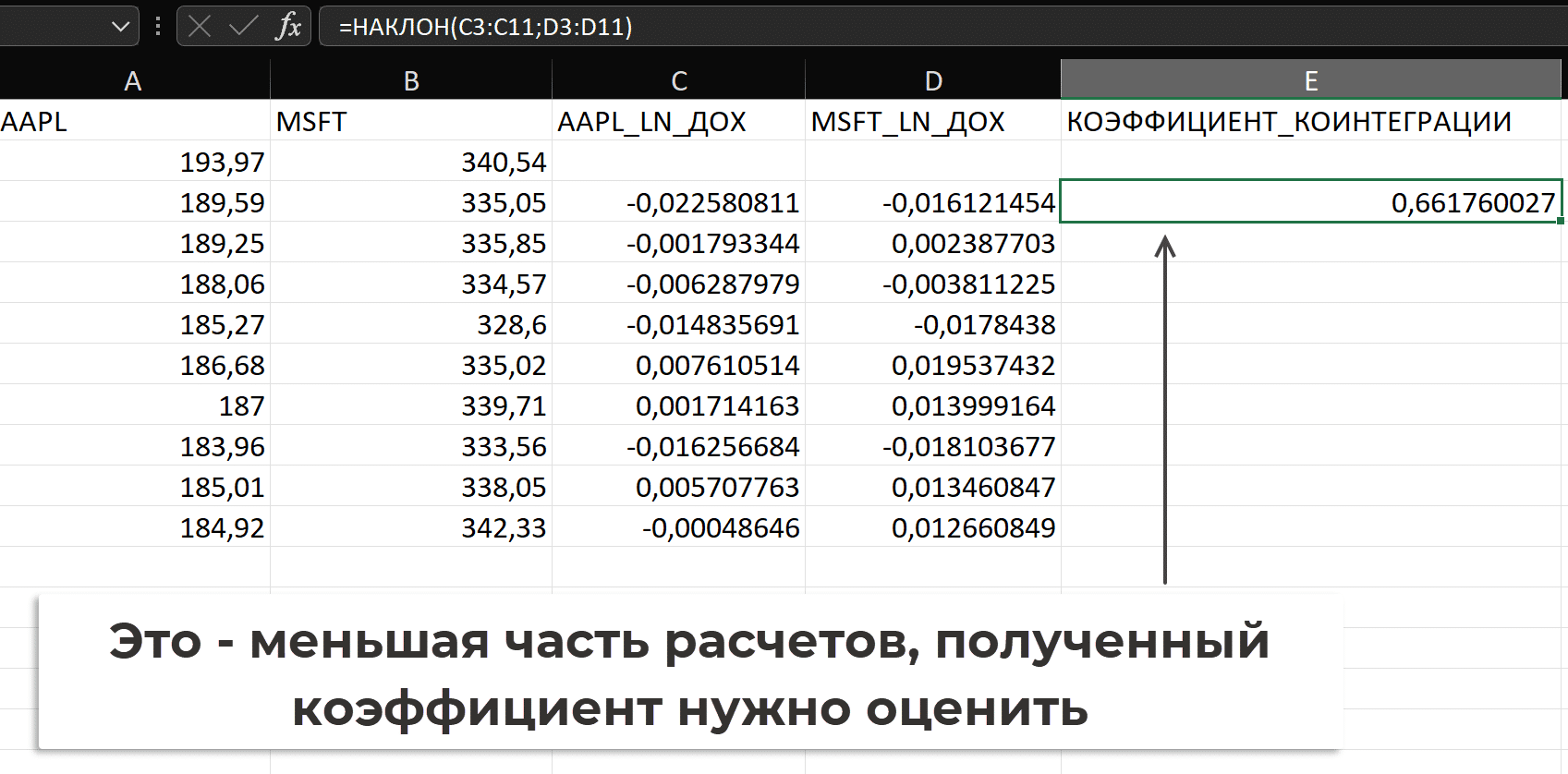Viewport: 1568px width, 774px height.
Task: Select column B header
Action: coord(411,81)
